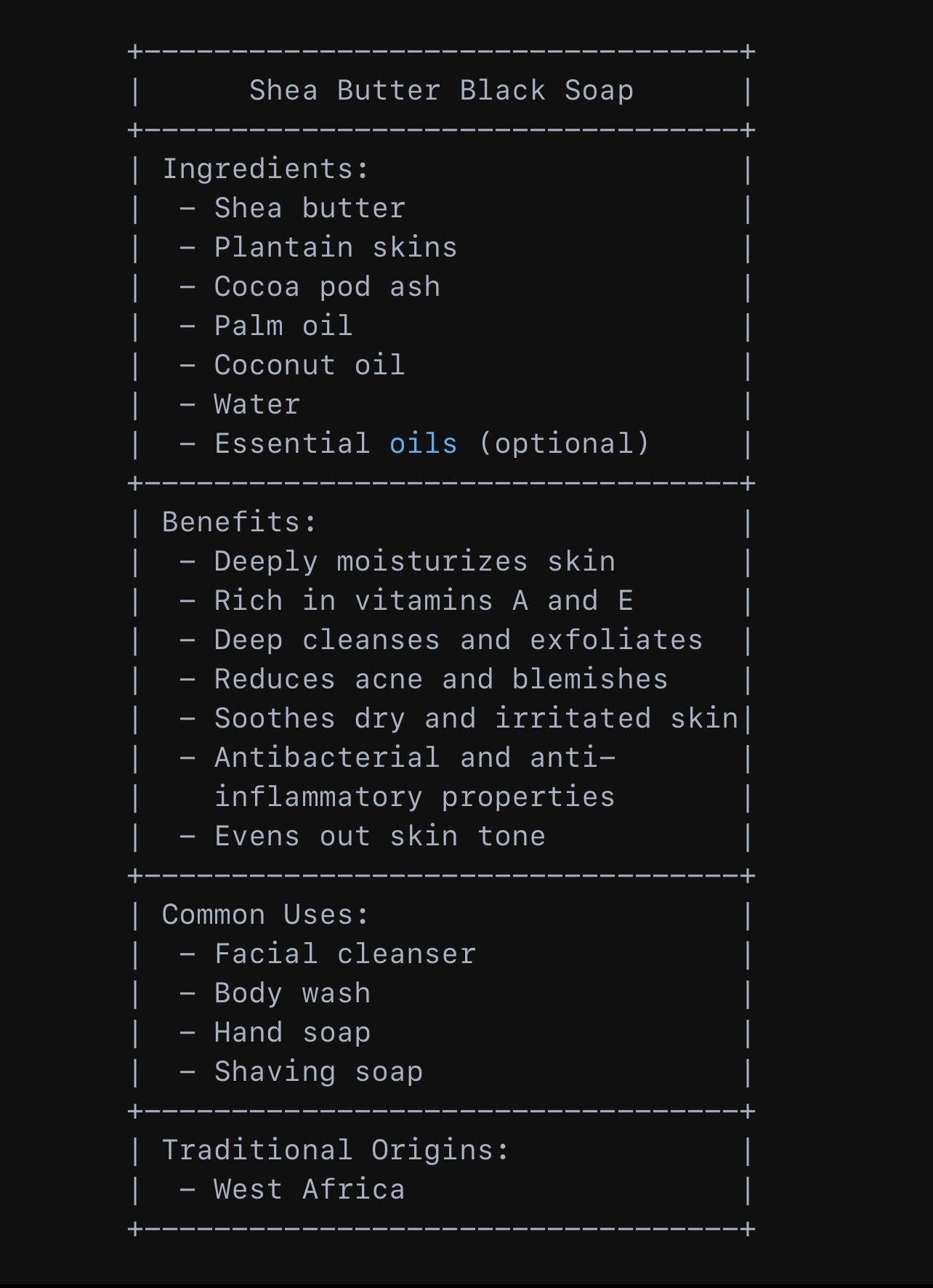Click the "Shea Butter Black Soap" title

click(x=441, y=91)
